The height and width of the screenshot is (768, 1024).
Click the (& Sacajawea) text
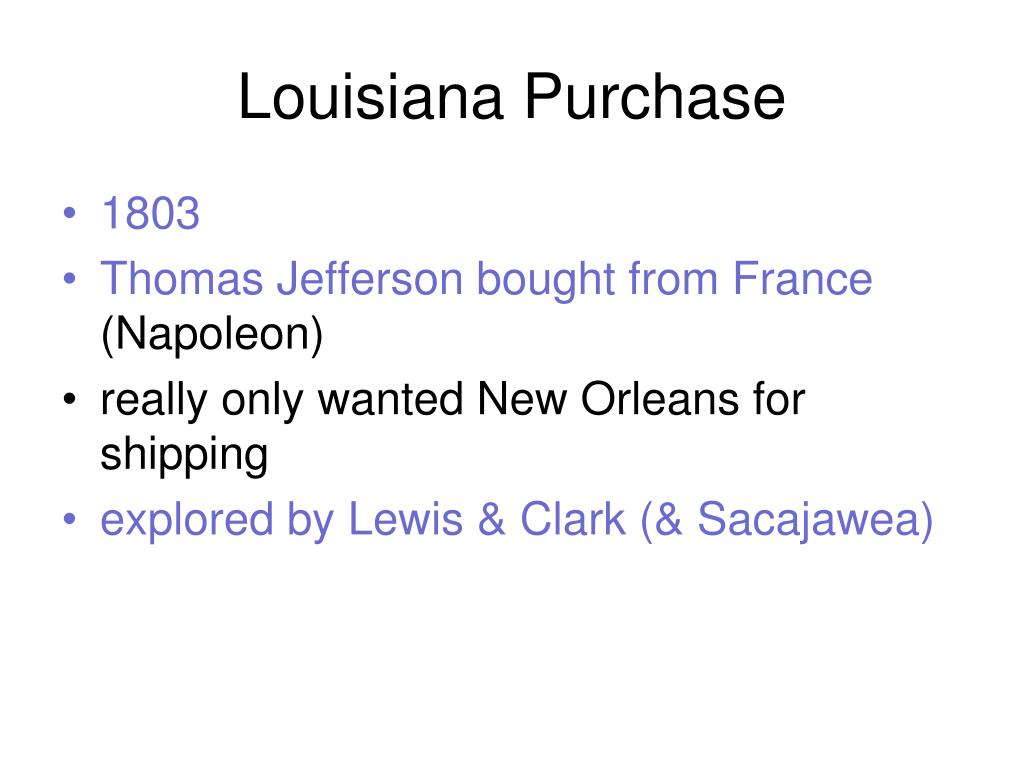tap(787, 520)
